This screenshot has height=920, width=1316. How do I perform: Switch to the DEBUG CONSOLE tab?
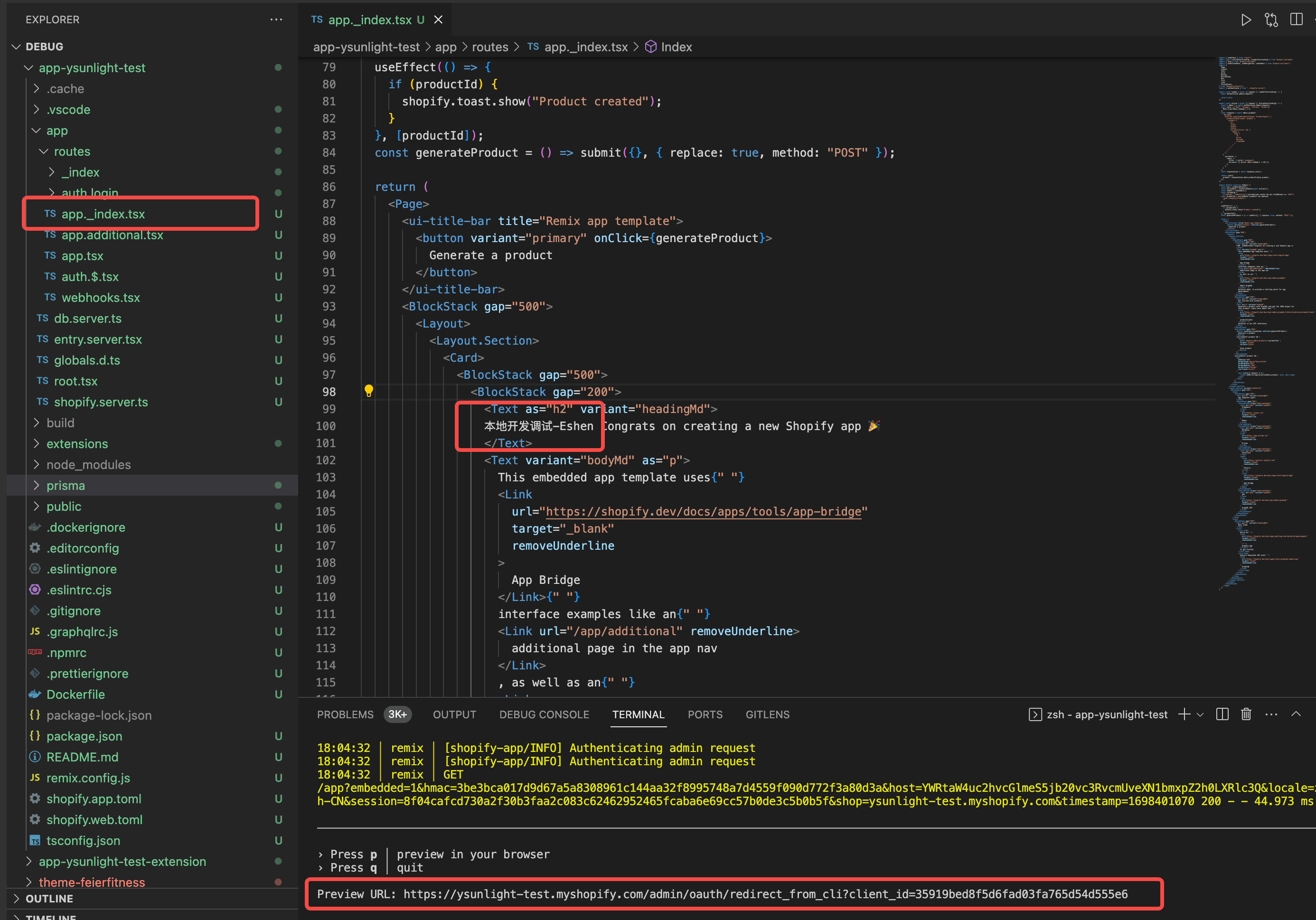pyautogui.click(x=544, y=715)
